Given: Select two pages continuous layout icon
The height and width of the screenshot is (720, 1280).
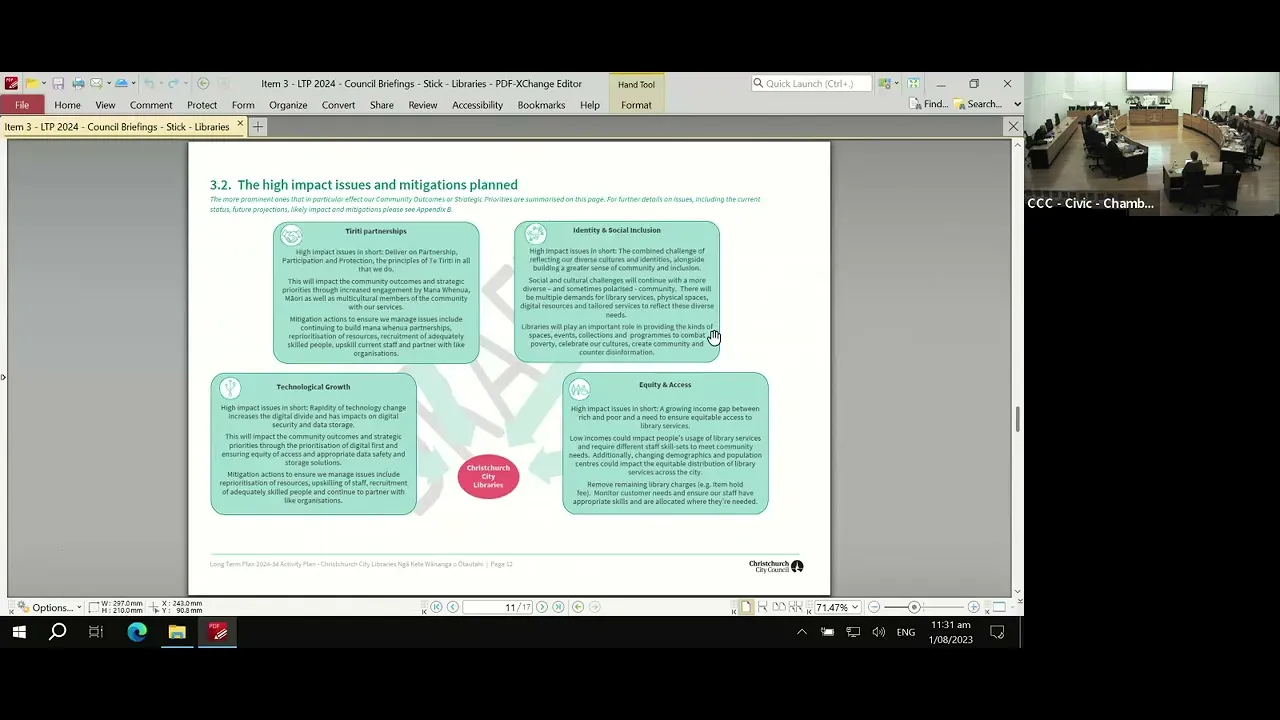Looking at the screenshot, I should pyautogui.click(x=796, y=607).
